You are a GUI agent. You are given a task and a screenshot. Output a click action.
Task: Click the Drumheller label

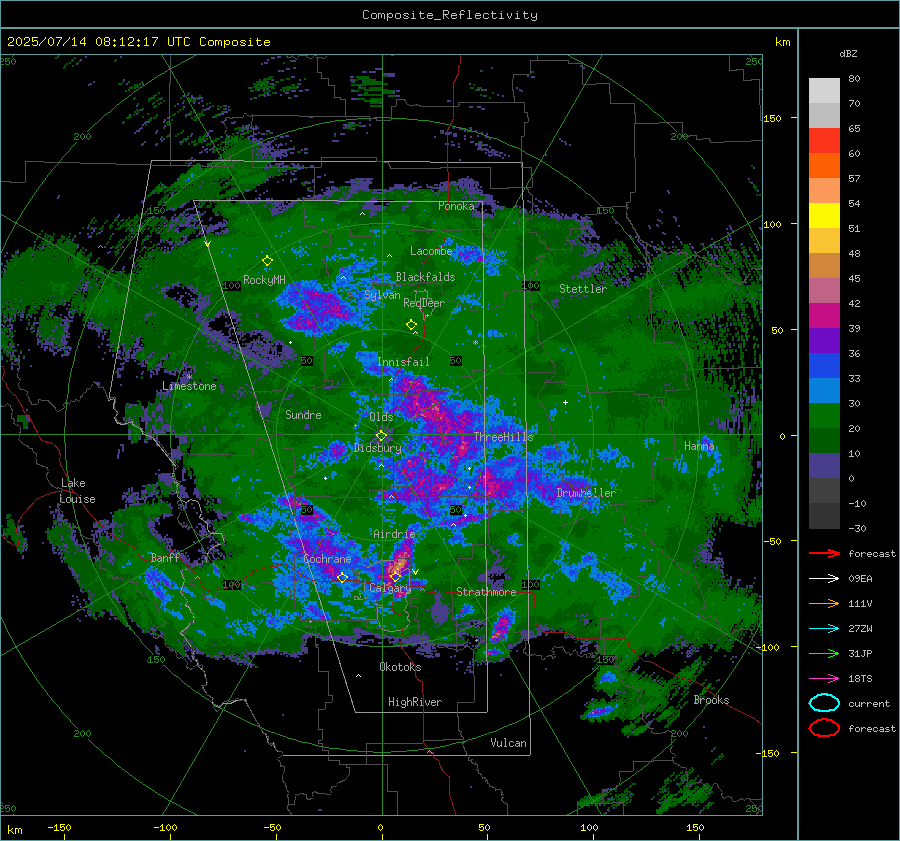(x=586, y=493)
